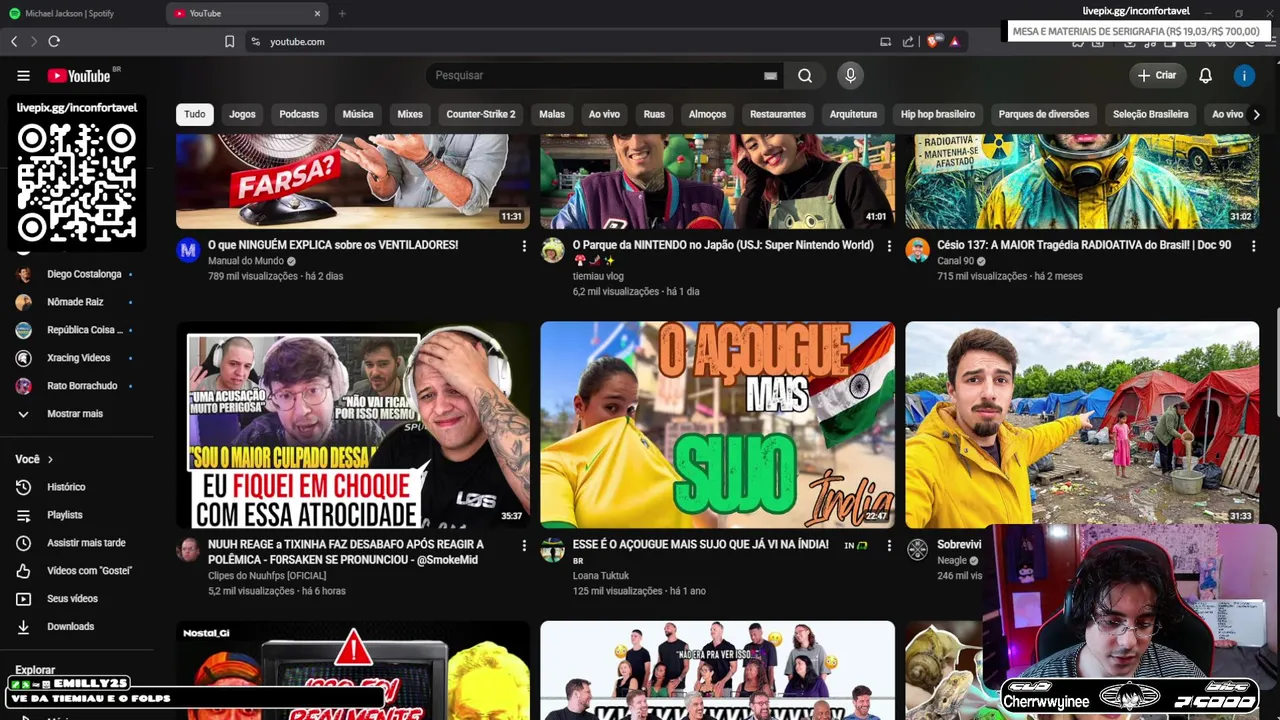Select the Arquitetura filter chip

click(853, 114)
